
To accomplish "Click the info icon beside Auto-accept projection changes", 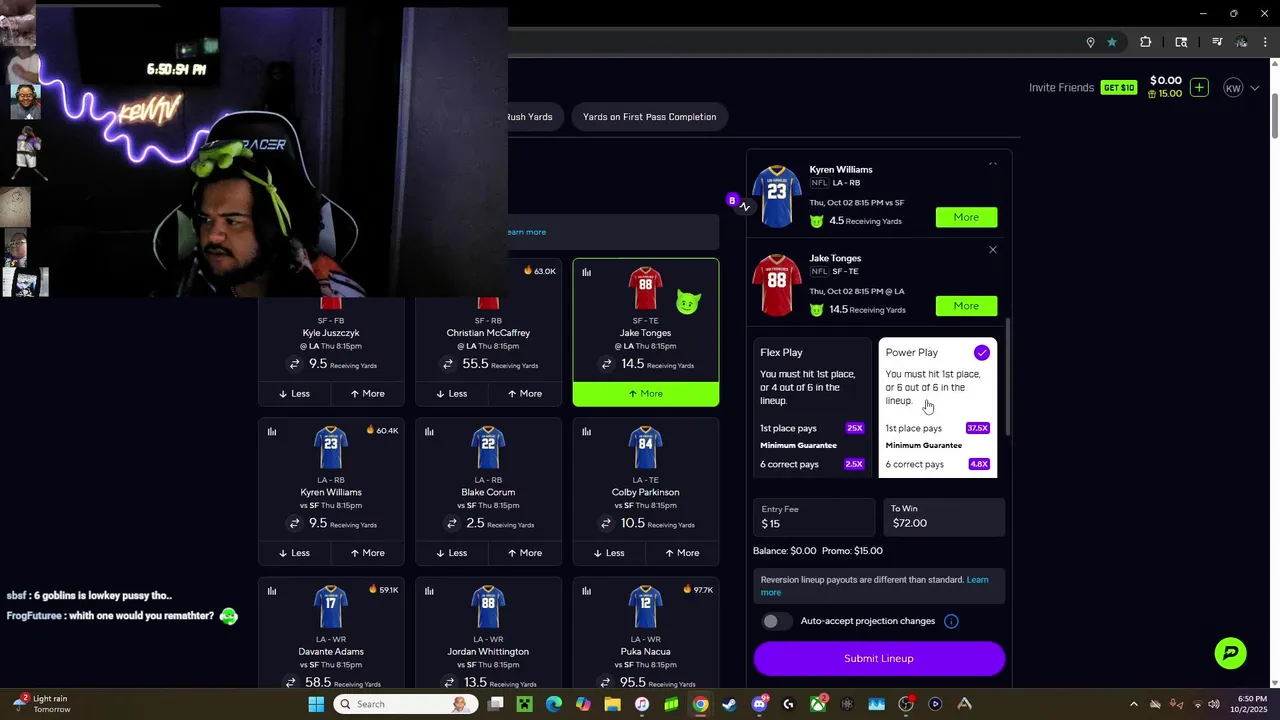I will click(951, 621).
